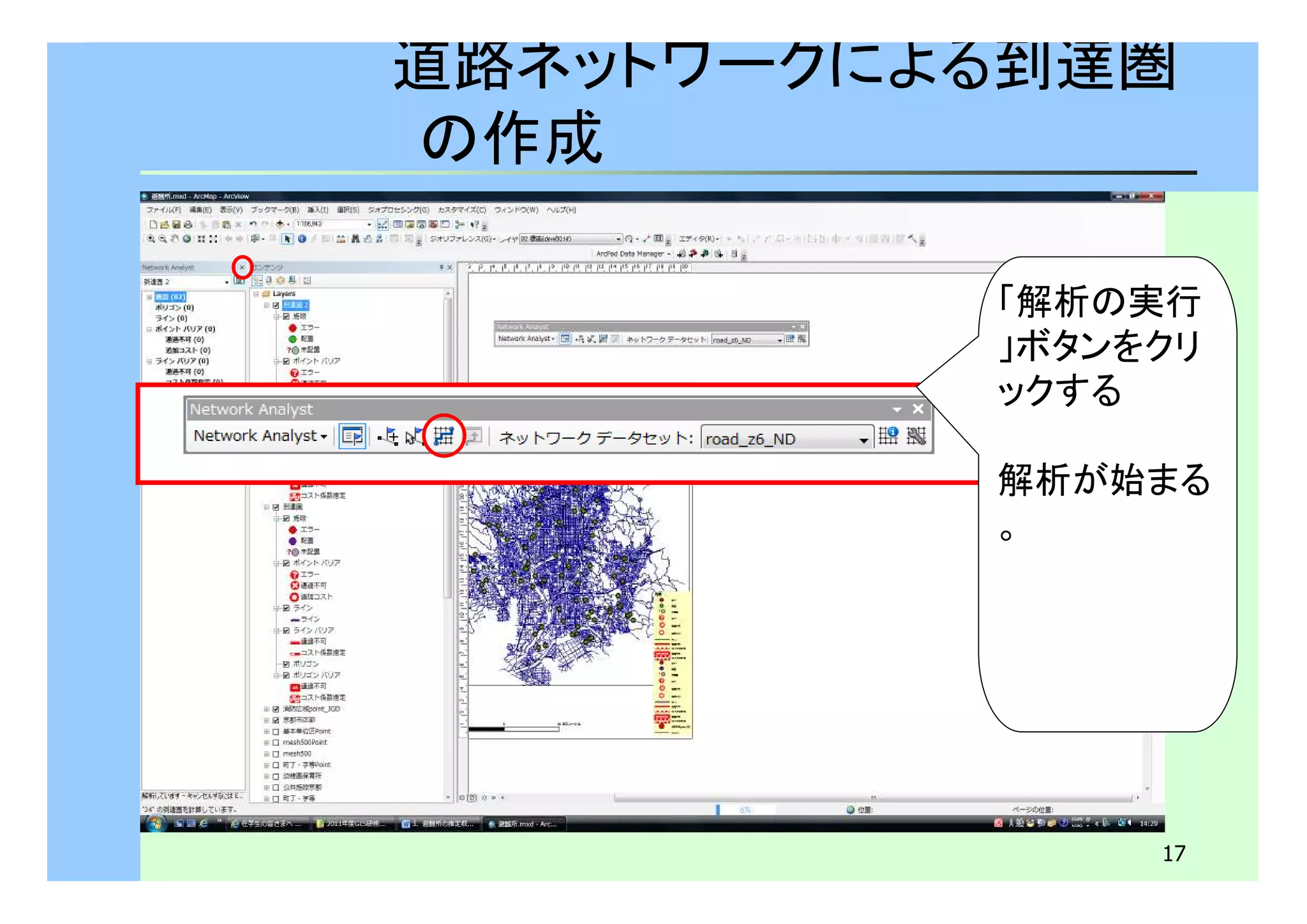Click the table of contents vertical scrollbar

click(x=448, y=546)
